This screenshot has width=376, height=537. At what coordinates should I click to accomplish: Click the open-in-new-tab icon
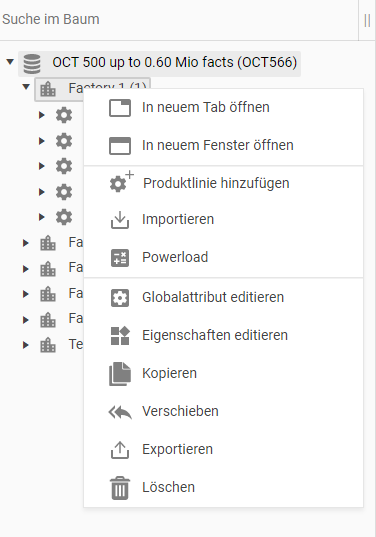120,108
